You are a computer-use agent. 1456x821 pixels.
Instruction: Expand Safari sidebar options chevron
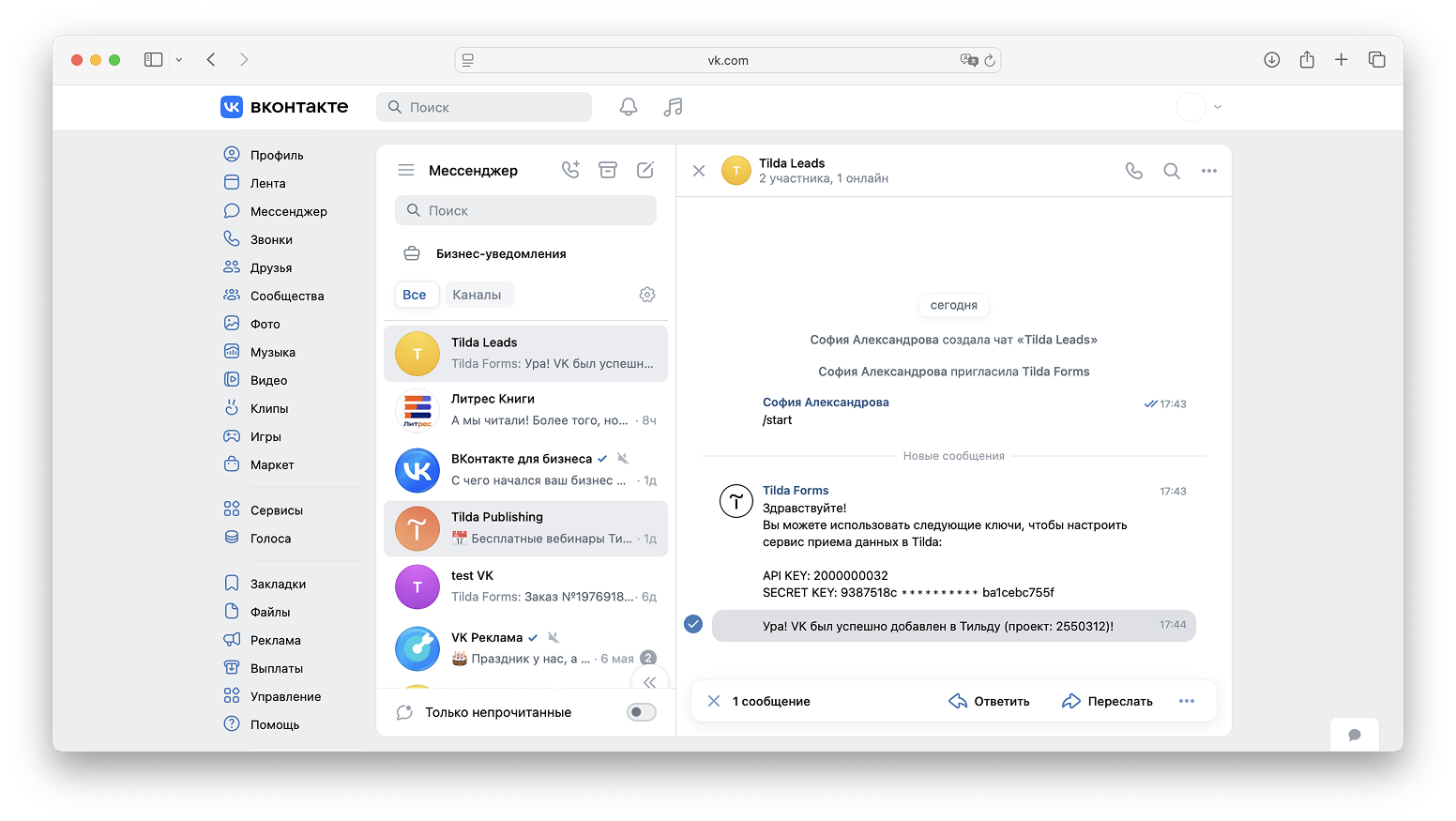click(x=178, y=60)
